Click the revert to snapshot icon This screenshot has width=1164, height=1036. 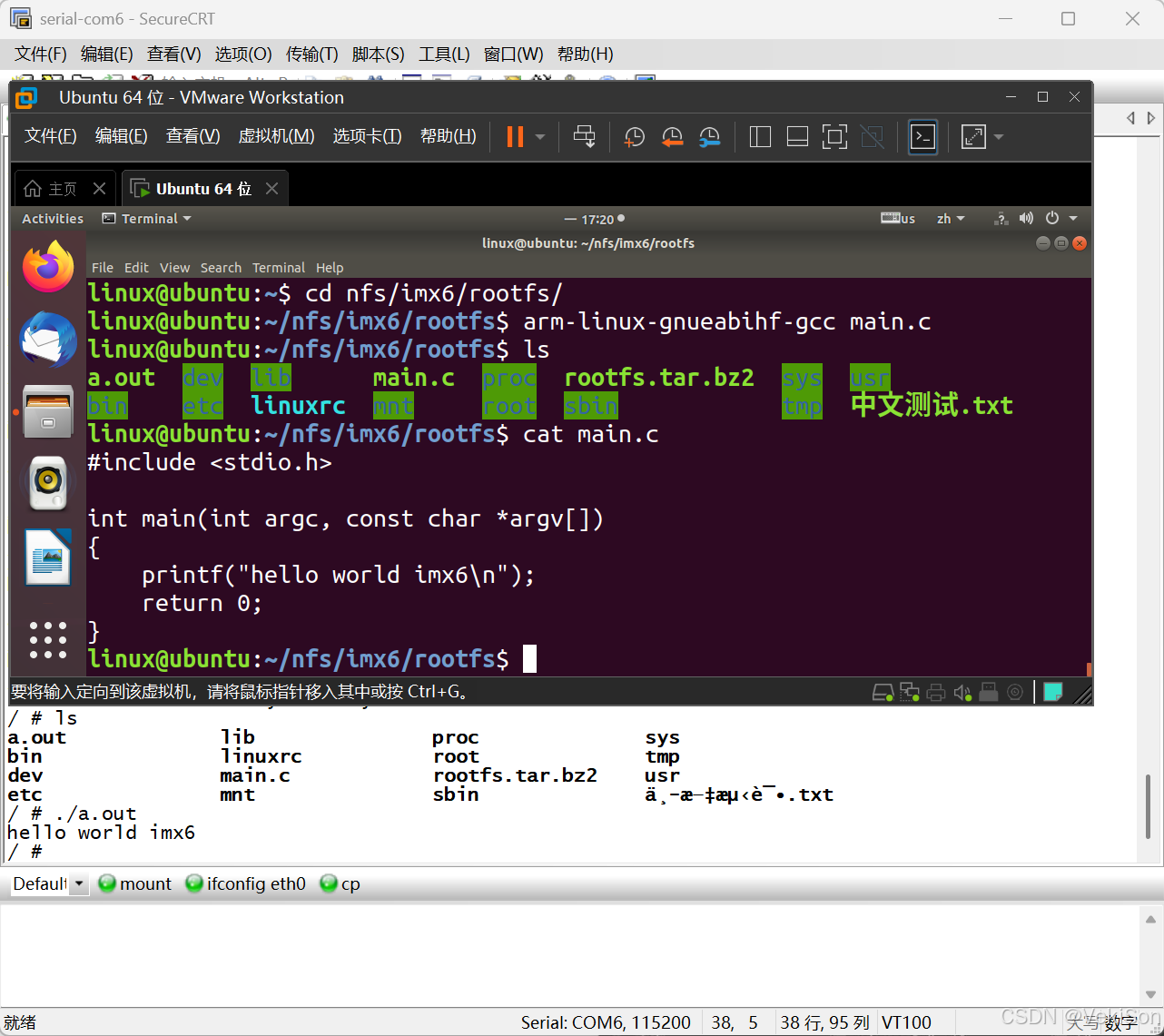[672, 137]
